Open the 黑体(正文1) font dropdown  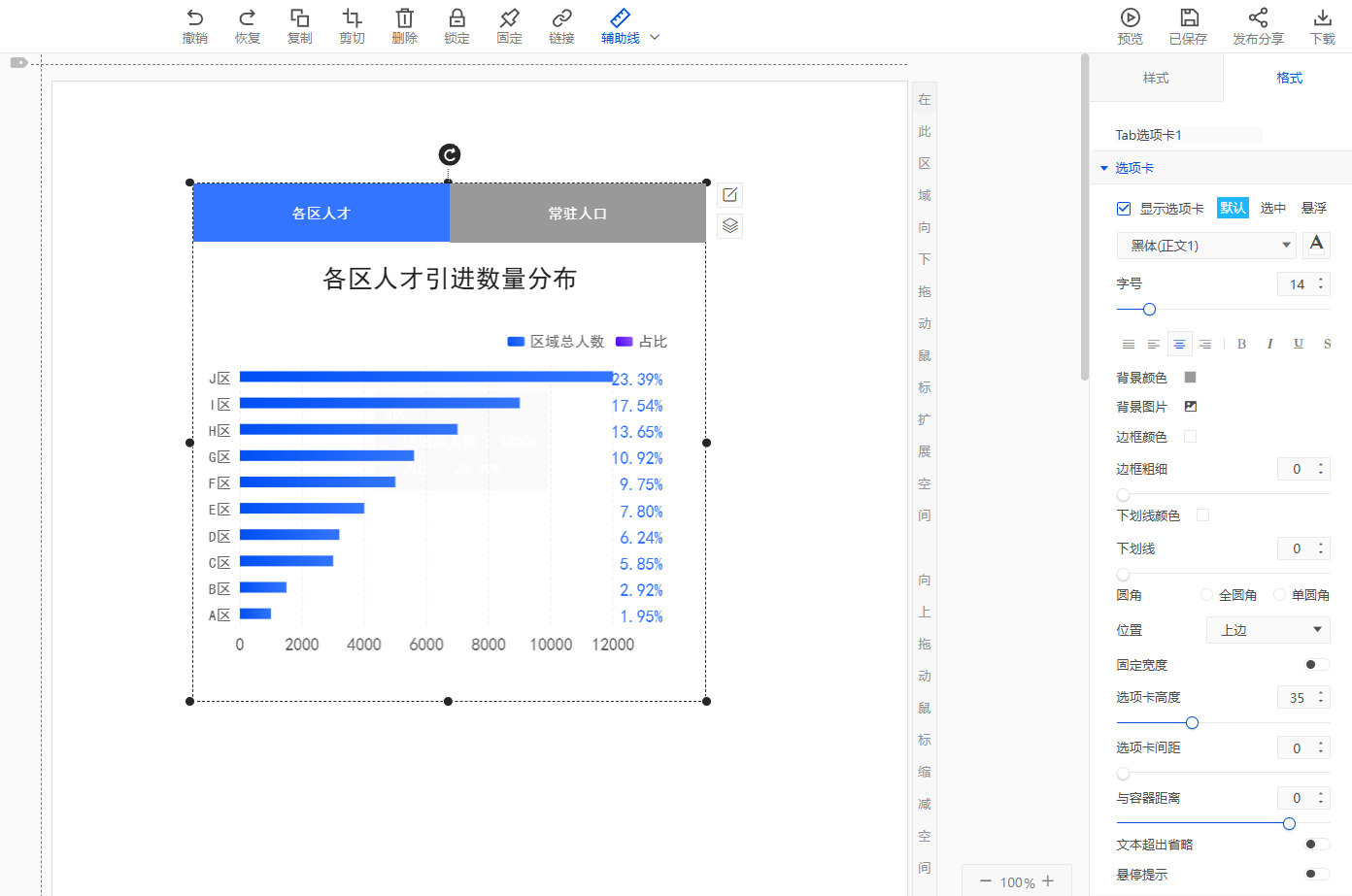click(1205, 246)
